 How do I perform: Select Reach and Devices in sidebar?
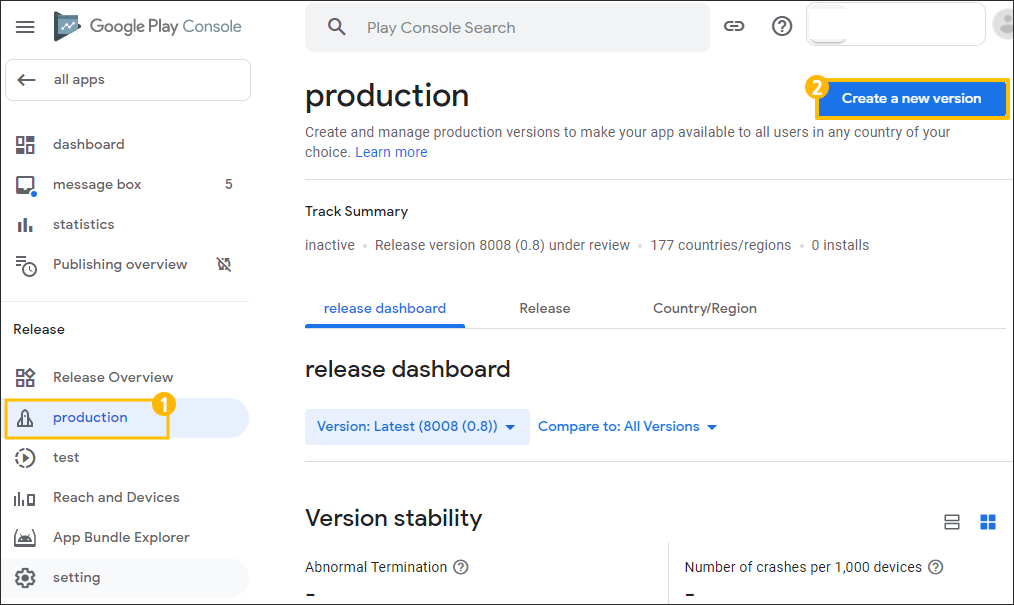click(x=116, y=498)
